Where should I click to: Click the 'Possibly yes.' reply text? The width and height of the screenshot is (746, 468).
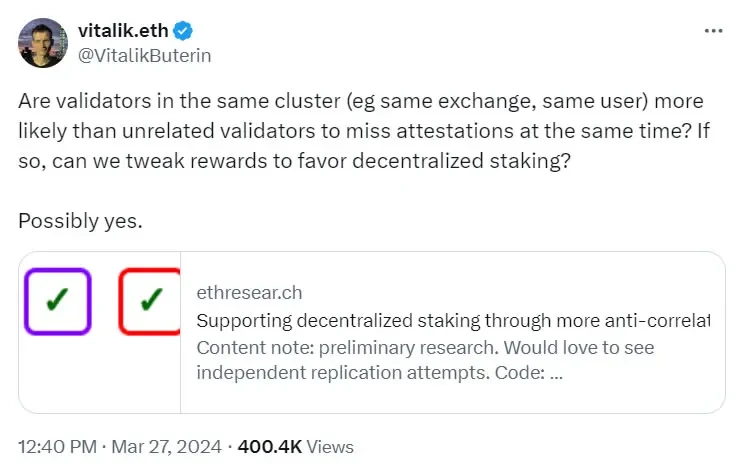point(80,221)
